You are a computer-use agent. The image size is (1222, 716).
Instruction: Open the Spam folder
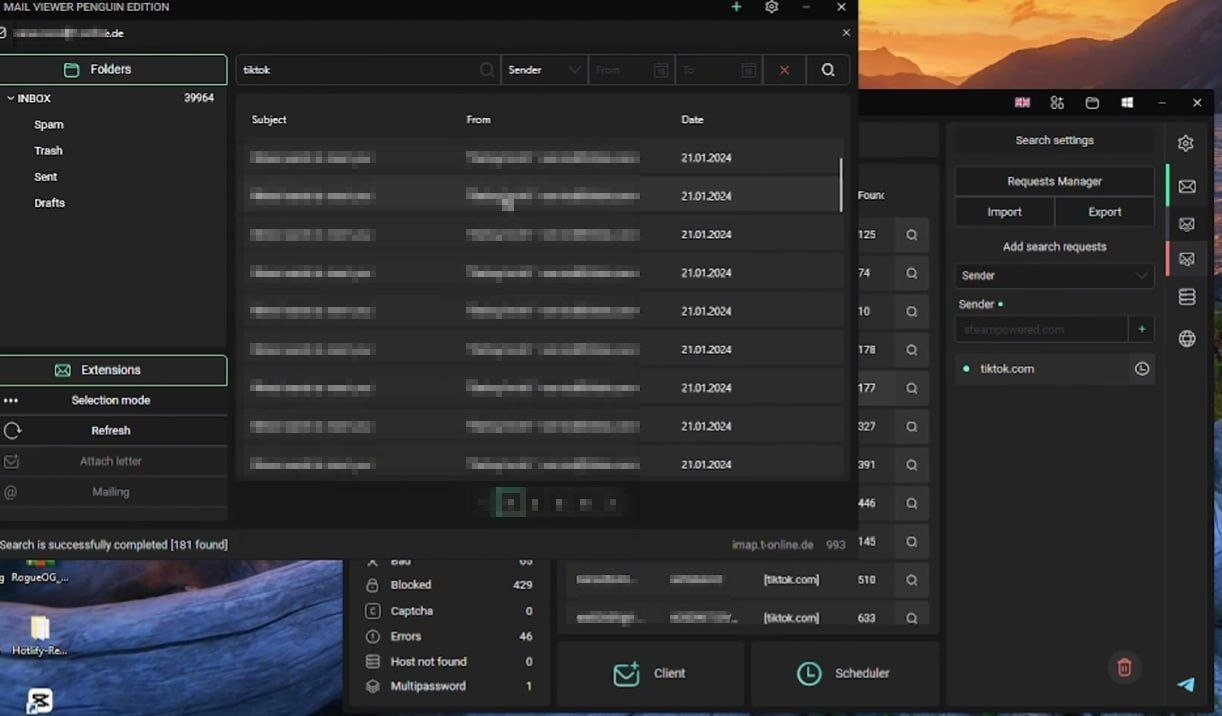tap(49, 125)
